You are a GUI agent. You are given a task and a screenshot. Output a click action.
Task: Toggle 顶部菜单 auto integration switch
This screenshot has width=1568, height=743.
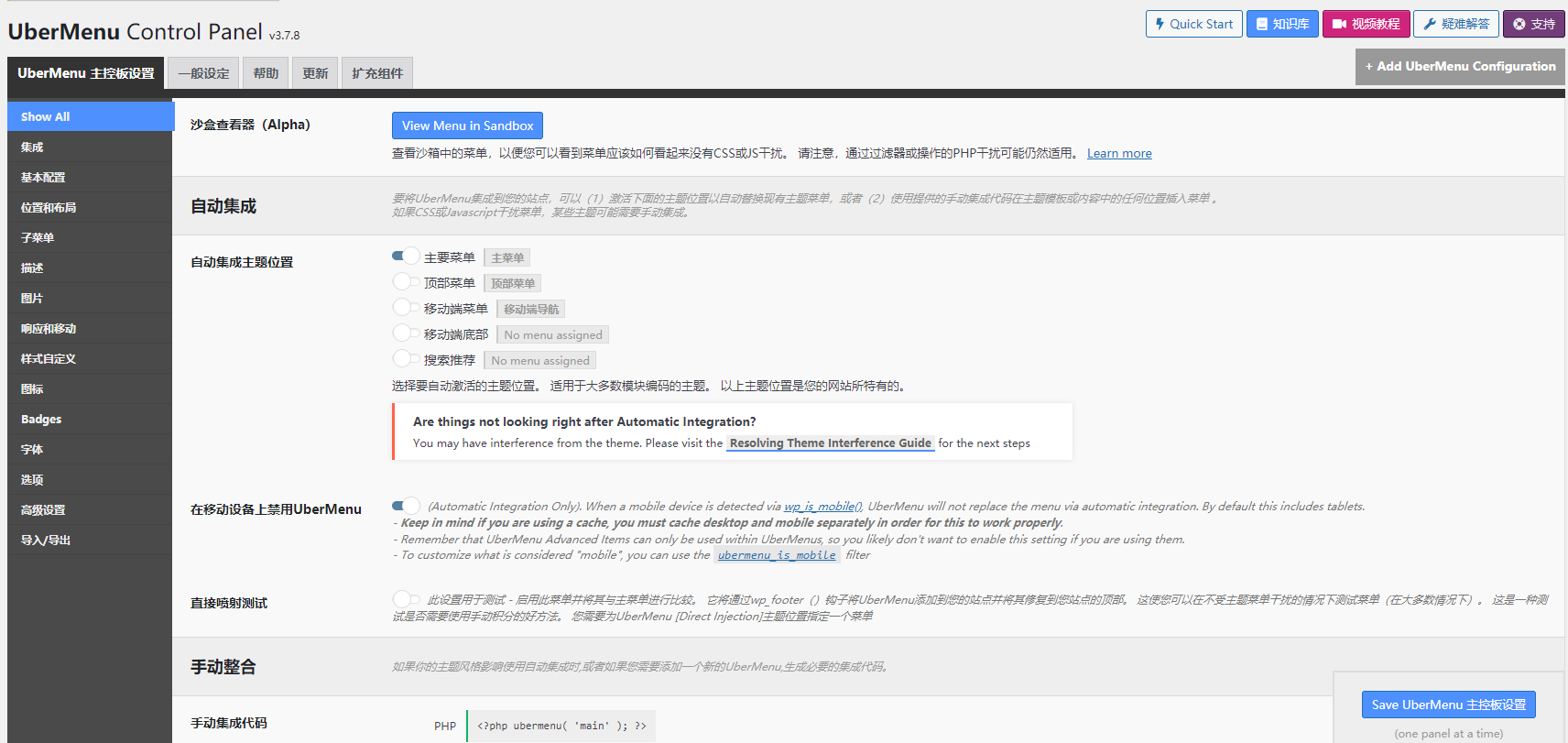(x=406, y=281)
